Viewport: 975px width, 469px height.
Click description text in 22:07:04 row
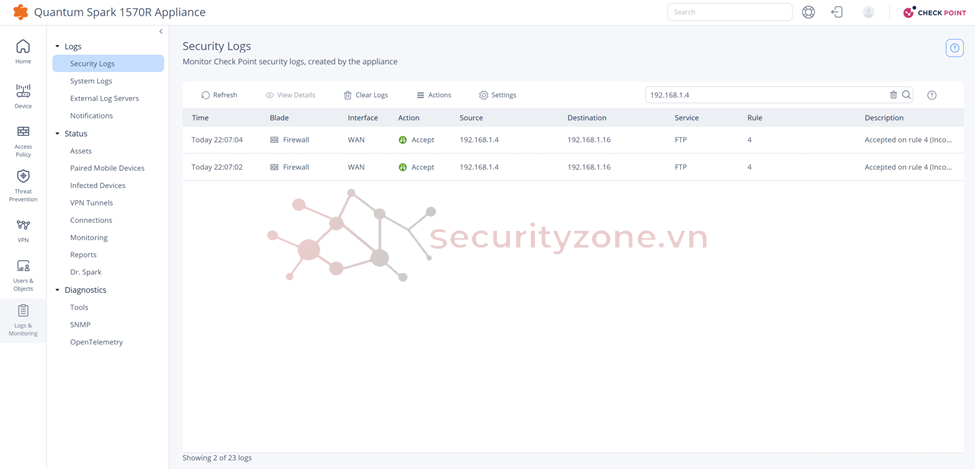point(908,140)
